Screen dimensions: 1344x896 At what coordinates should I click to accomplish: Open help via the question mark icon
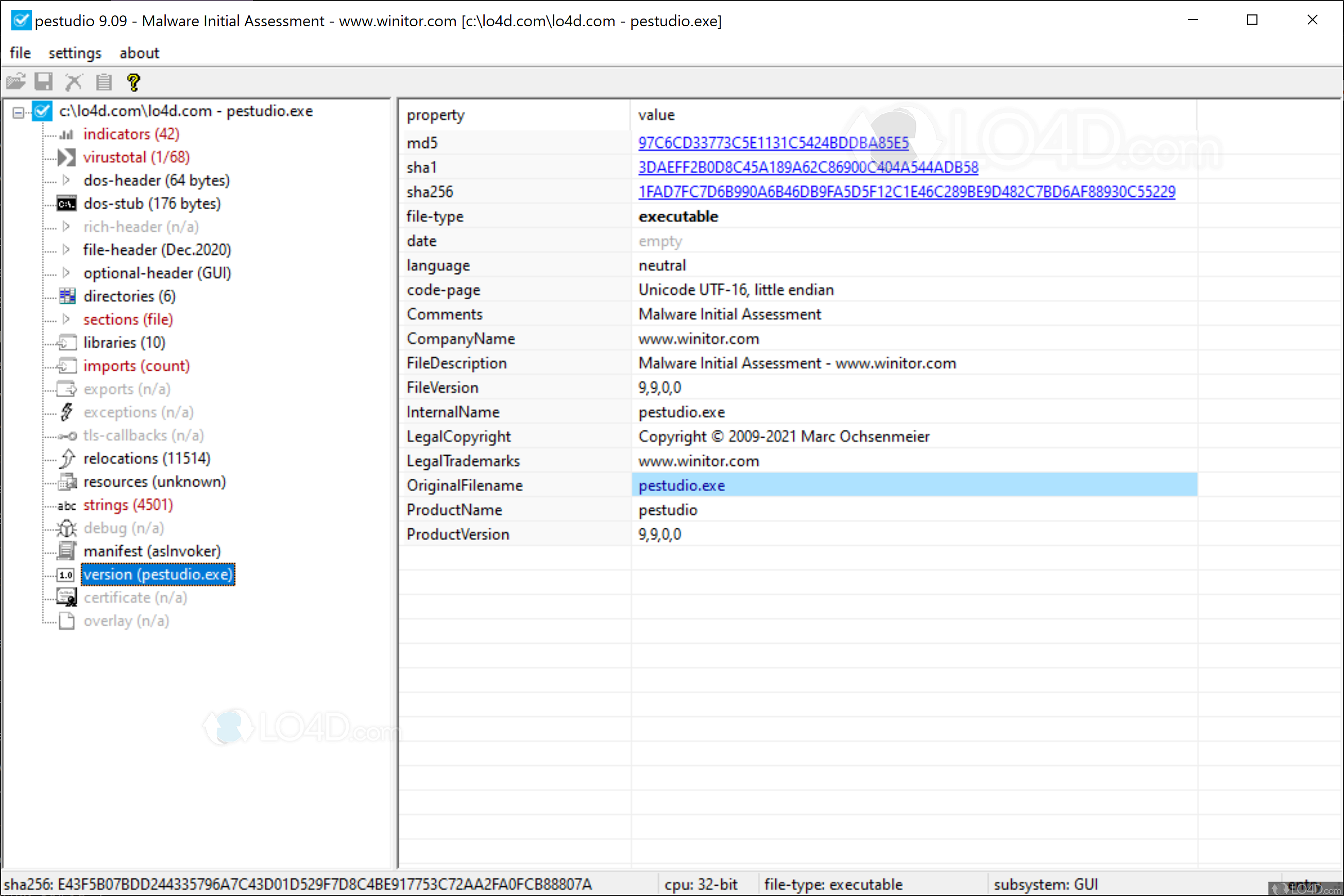133,81
